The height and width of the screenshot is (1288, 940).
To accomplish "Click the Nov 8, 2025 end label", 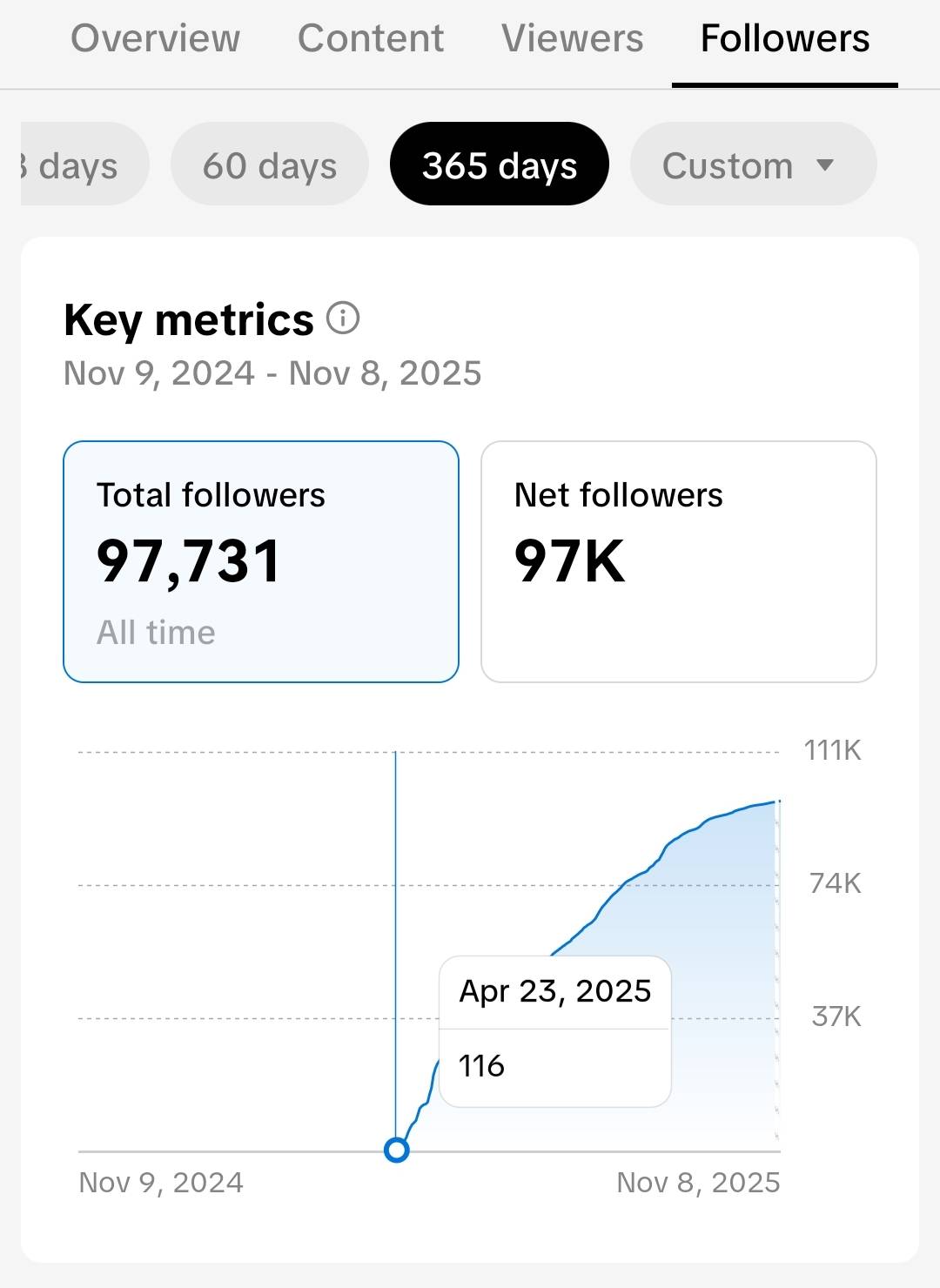I will click(698, 1183).
